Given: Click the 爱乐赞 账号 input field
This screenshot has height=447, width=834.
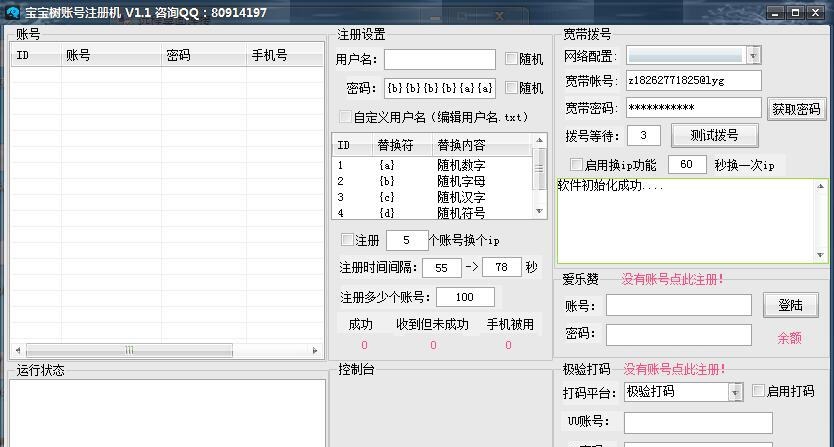Looking at the screenshot, I should [679, 305].
